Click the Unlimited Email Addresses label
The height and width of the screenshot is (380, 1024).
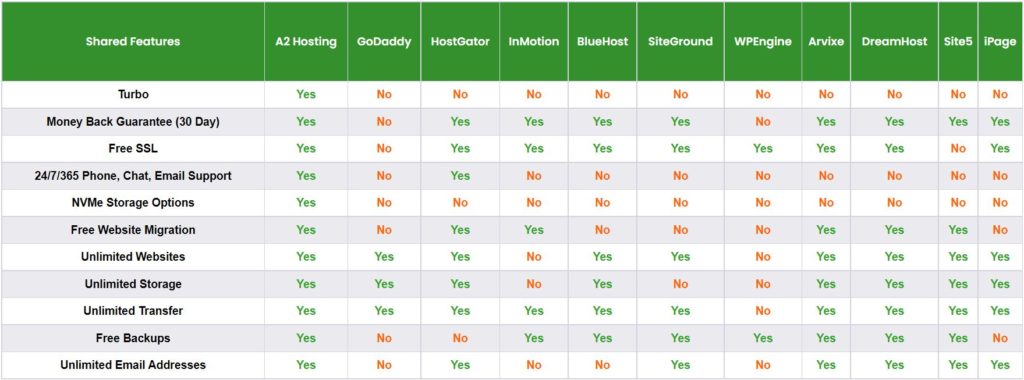pyautogui.click(x=133, y=365)
